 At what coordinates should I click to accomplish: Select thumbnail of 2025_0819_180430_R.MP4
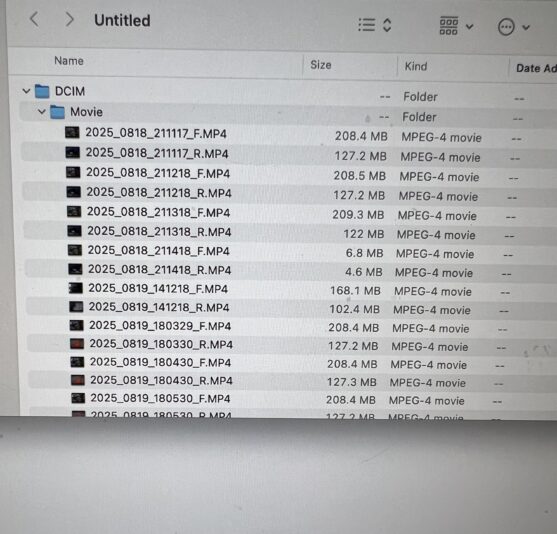(x=78, y=380)
